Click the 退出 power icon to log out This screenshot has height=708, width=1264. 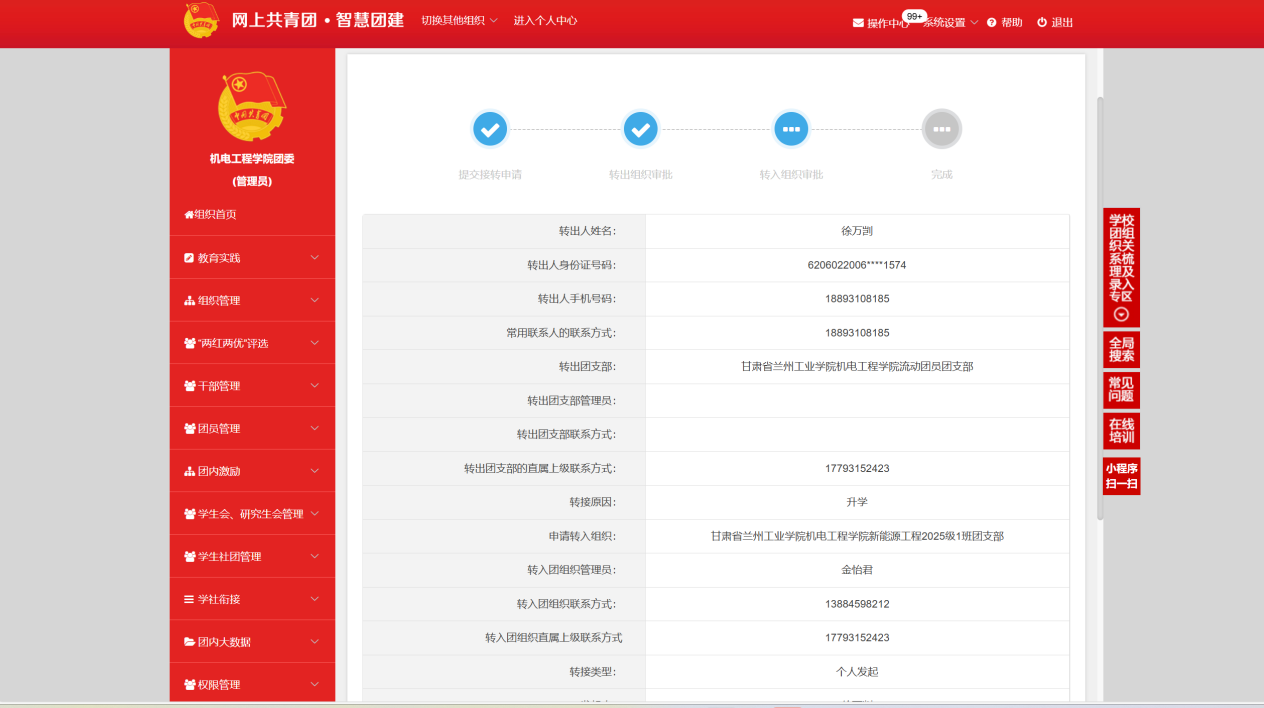pos(1042,23)
